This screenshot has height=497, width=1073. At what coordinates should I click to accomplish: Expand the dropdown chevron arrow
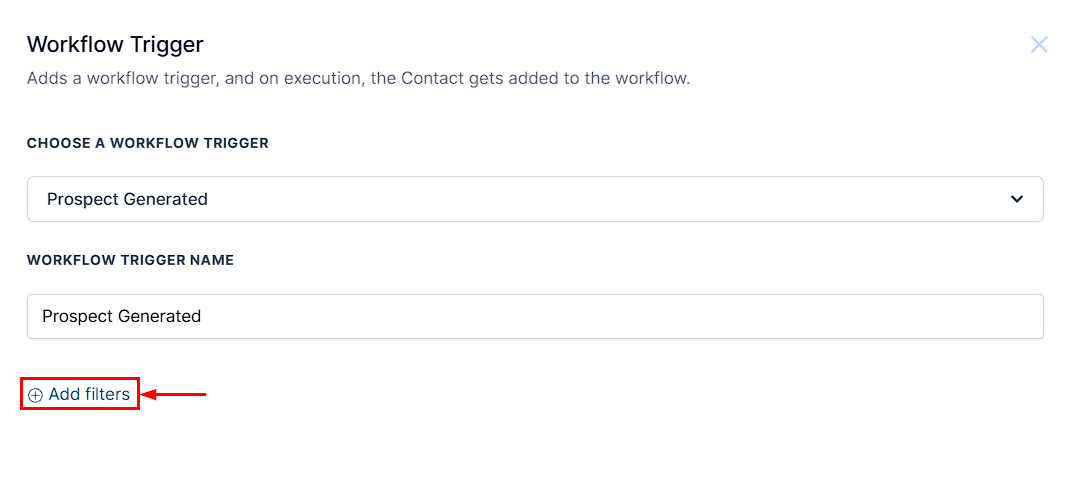[1017, 199]
